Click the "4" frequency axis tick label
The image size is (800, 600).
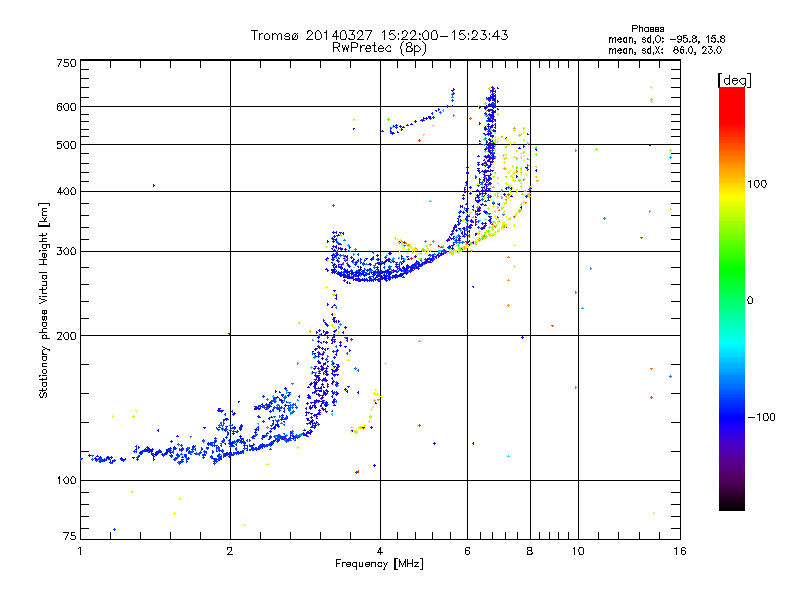[380, 551]
